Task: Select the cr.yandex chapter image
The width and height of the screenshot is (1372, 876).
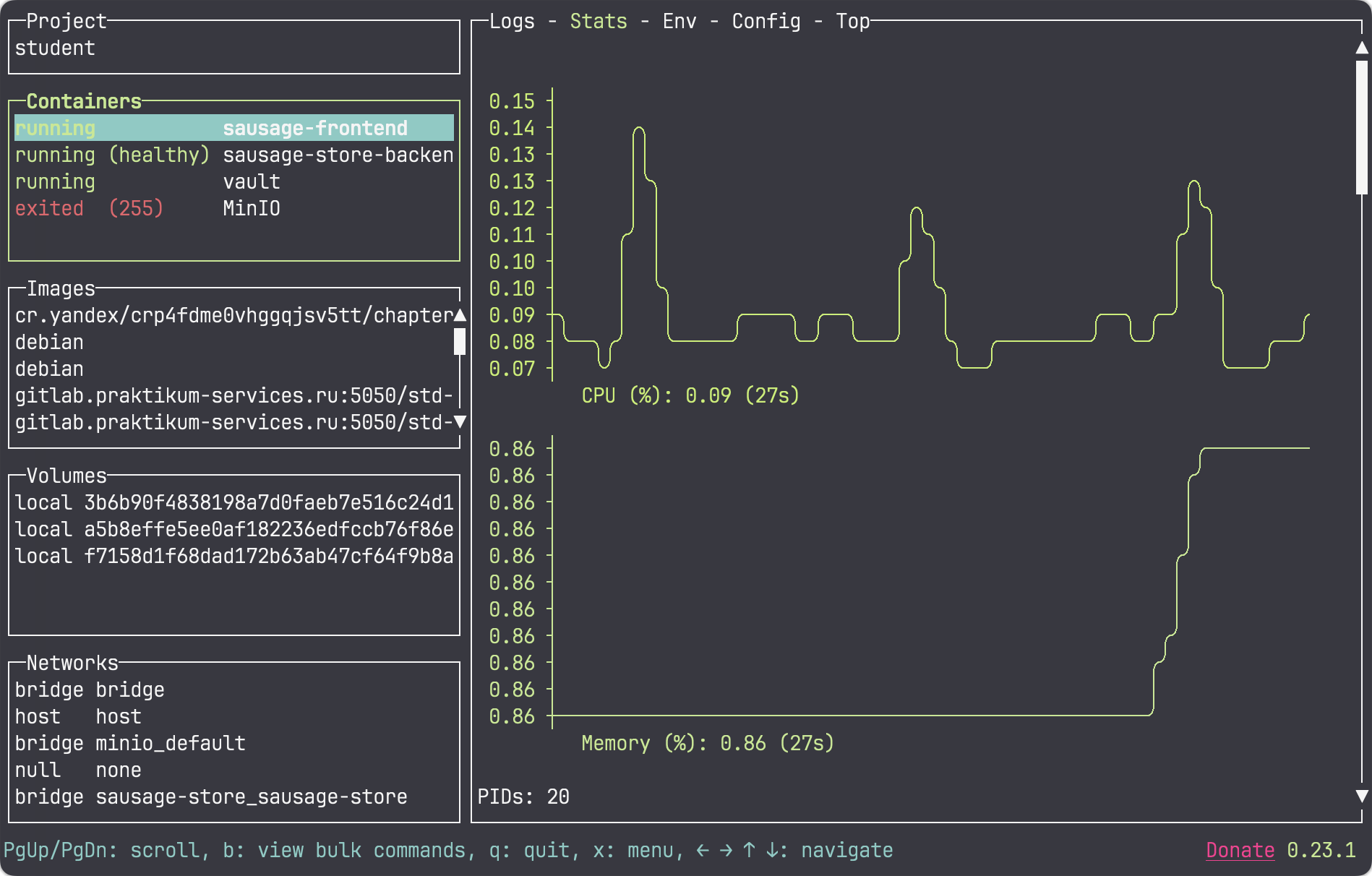Action: click(x=233, y=316)
